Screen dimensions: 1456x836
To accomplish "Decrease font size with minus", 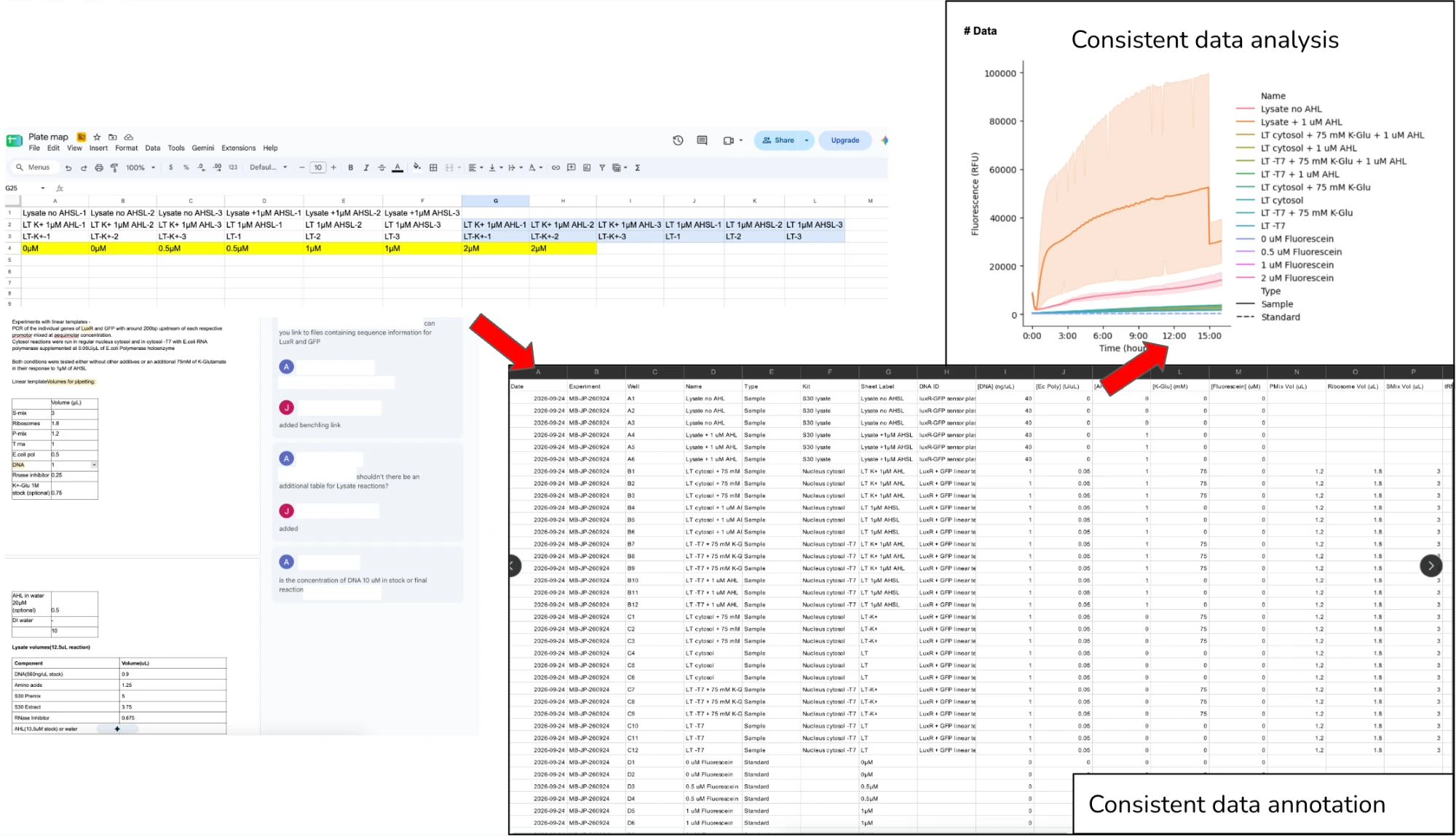I will click(x=301, y=167).
